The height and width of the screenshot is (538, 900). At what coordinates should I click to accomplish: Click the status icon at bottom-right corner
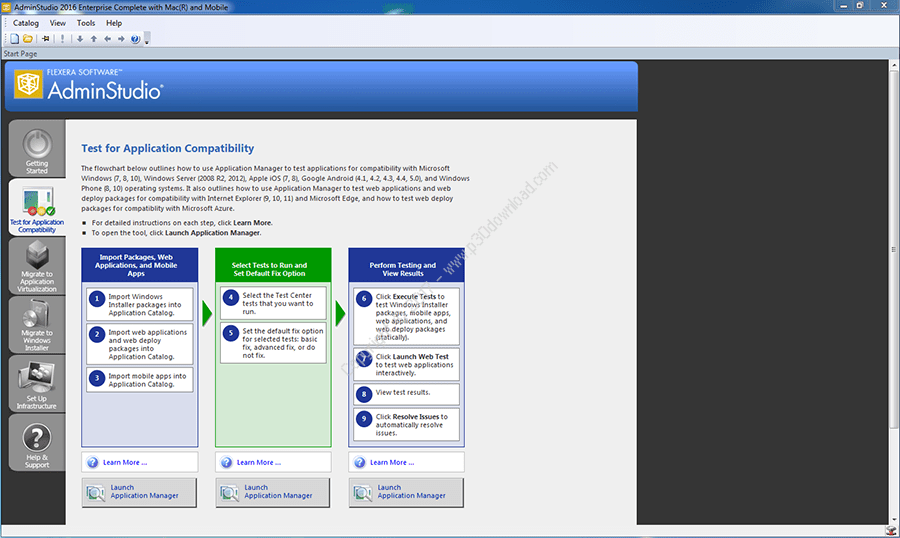point(891,531)
